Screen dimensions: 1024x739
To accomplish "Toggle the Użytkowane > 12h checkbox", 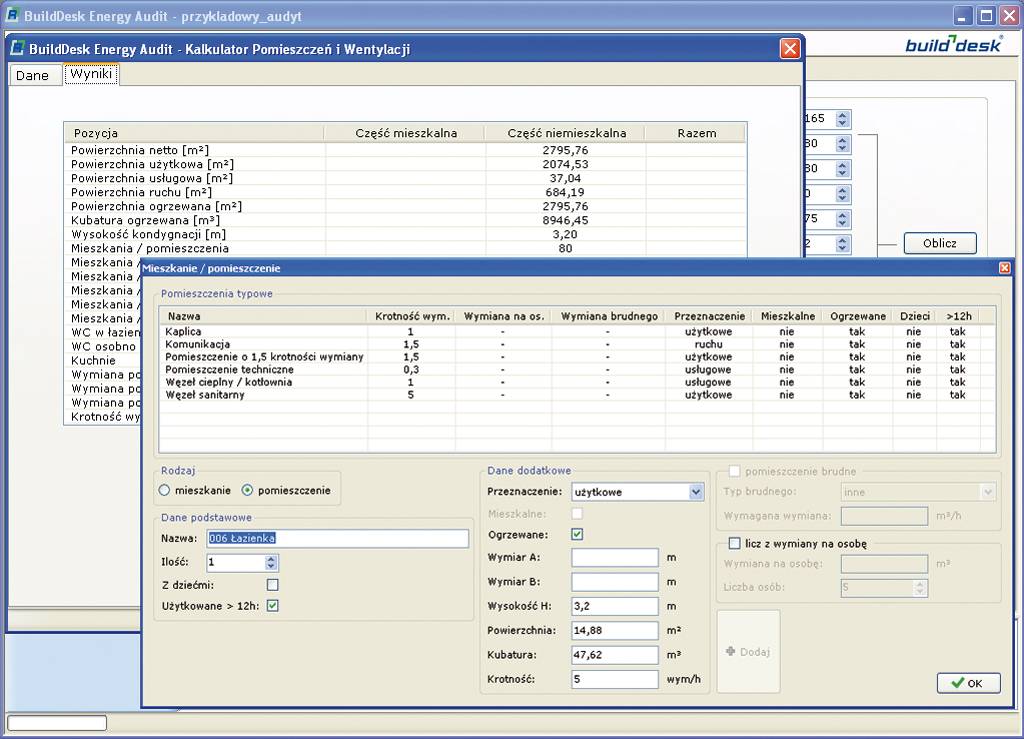I will click(272, 605).
